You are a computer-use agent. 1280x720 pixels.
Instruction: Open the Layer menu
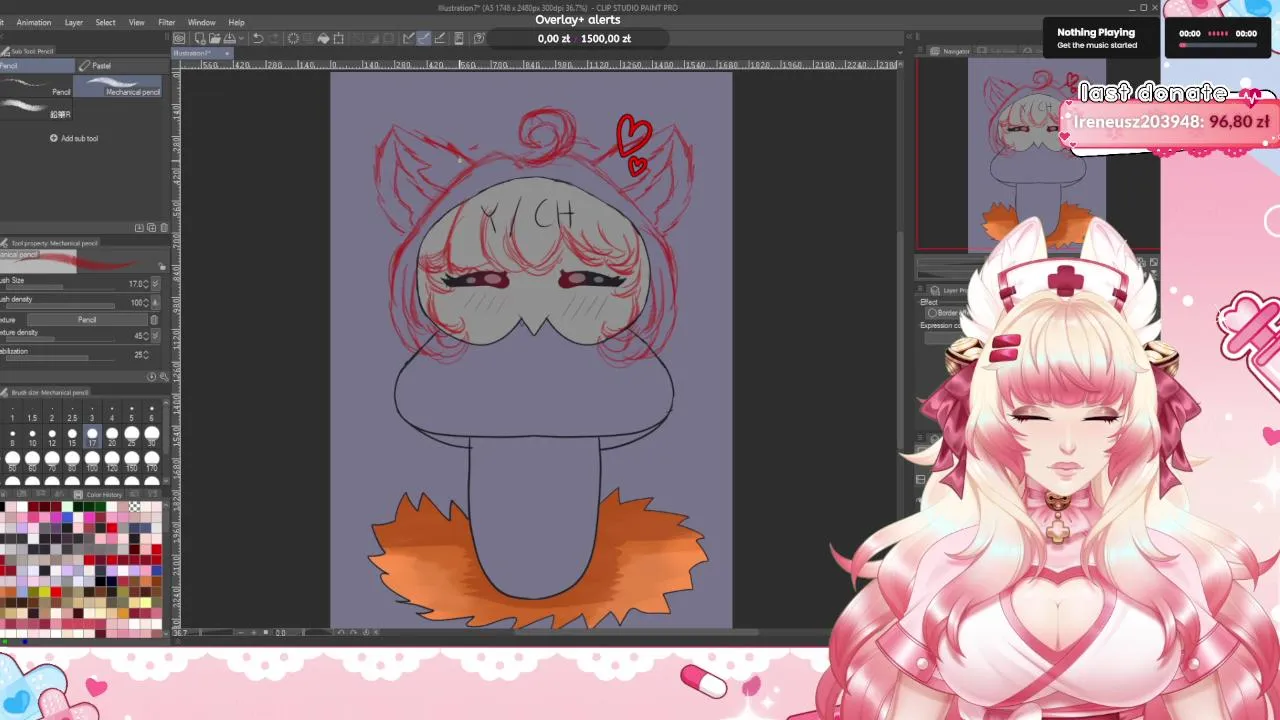(74, 22)
